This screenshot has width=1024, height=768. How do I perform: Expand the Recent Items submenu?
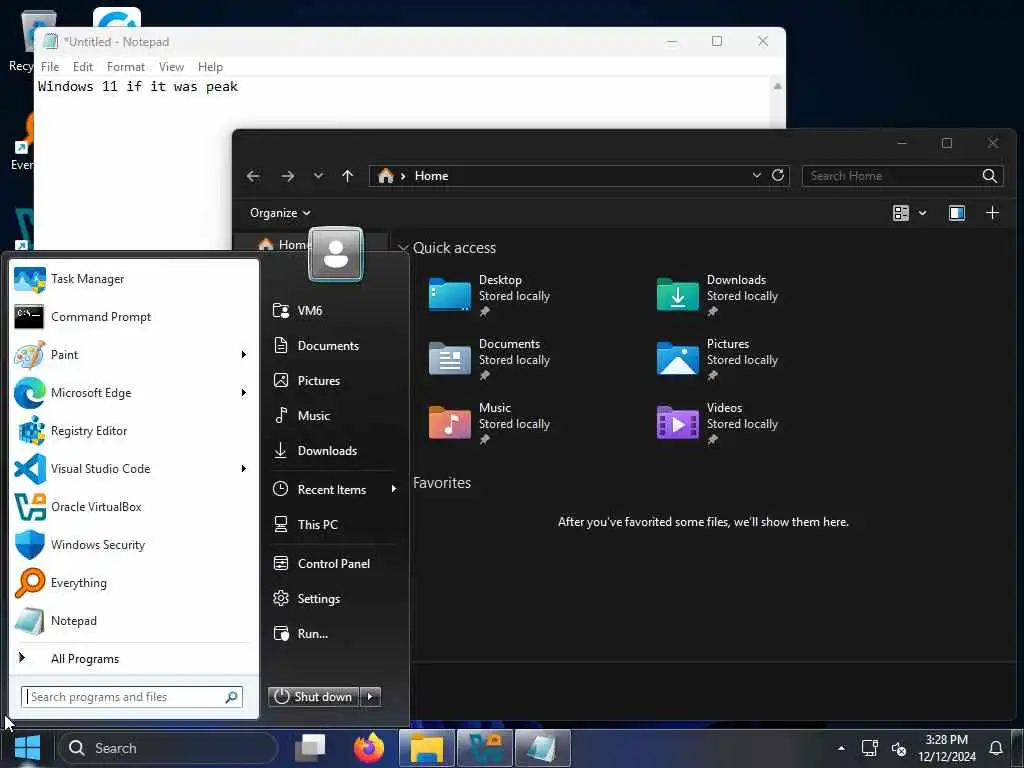[394, 489]
